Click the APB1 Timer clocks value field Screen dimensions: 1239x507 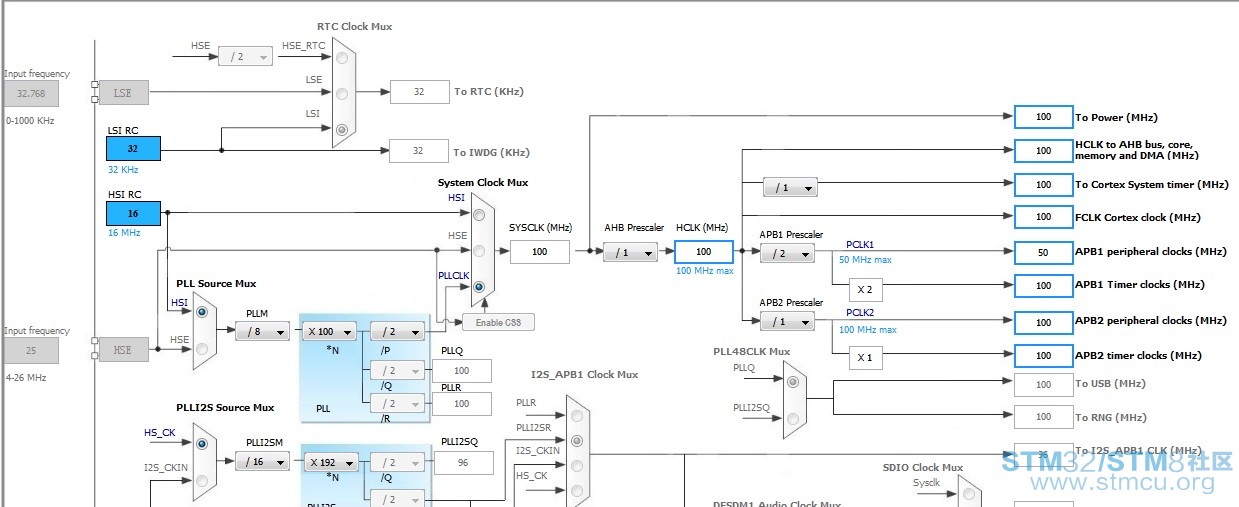click(x=1043, y=285)
